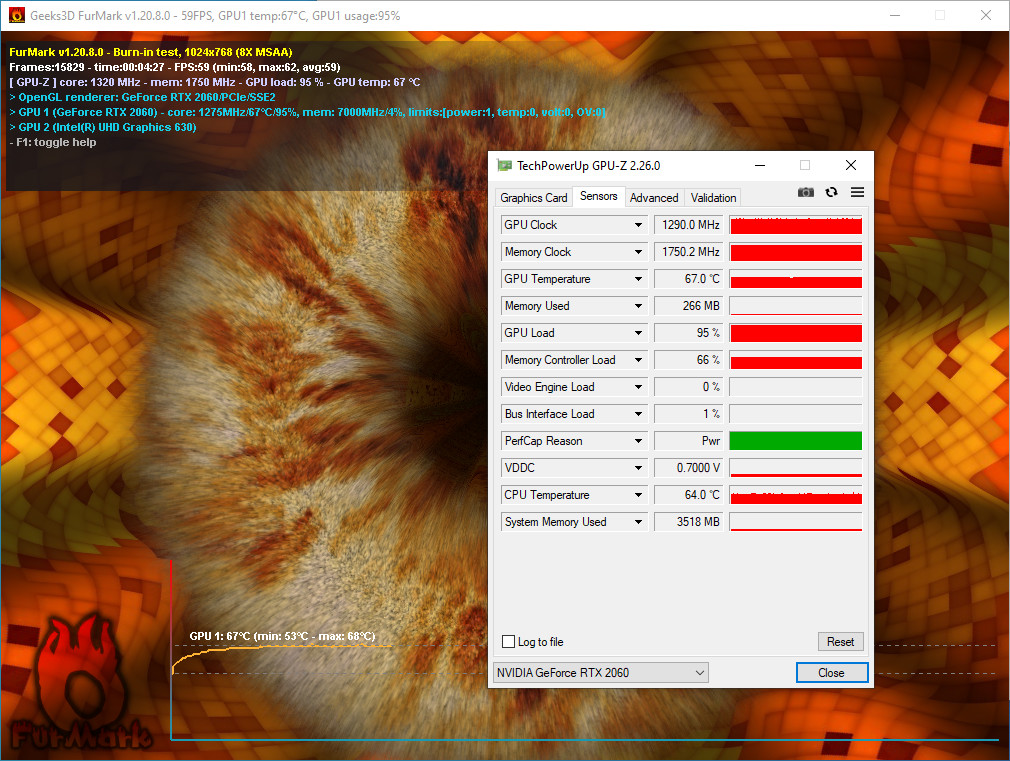Open the NVIDIA GeForce RTX 2060 GPU selector
This screenshot has height=761, width=1010.
(x=600, y=673)
